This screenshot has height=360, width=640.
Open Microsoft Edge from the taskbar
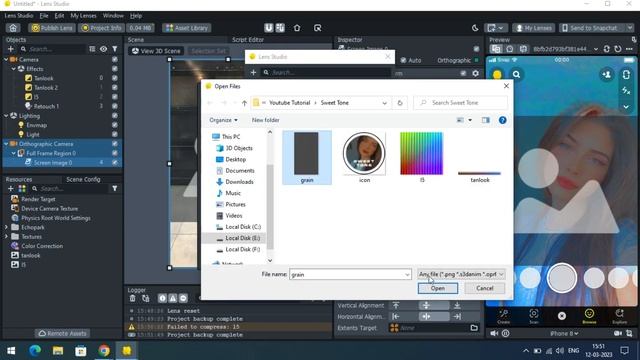[x=35, y=350]
